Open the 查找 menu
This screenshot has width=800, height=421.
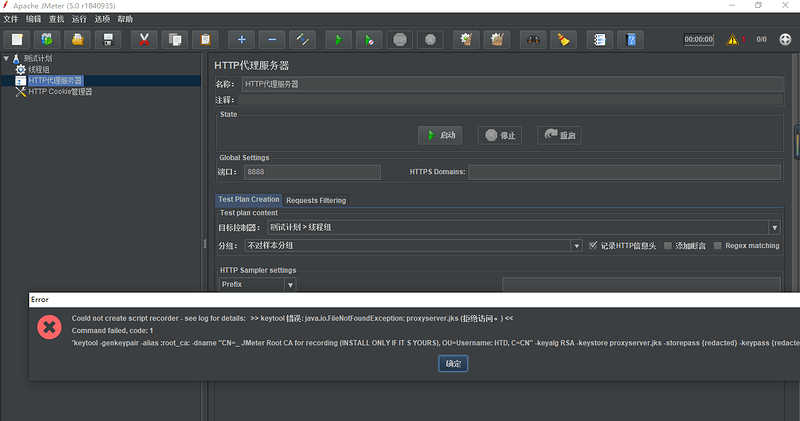[x=57, y=19]
